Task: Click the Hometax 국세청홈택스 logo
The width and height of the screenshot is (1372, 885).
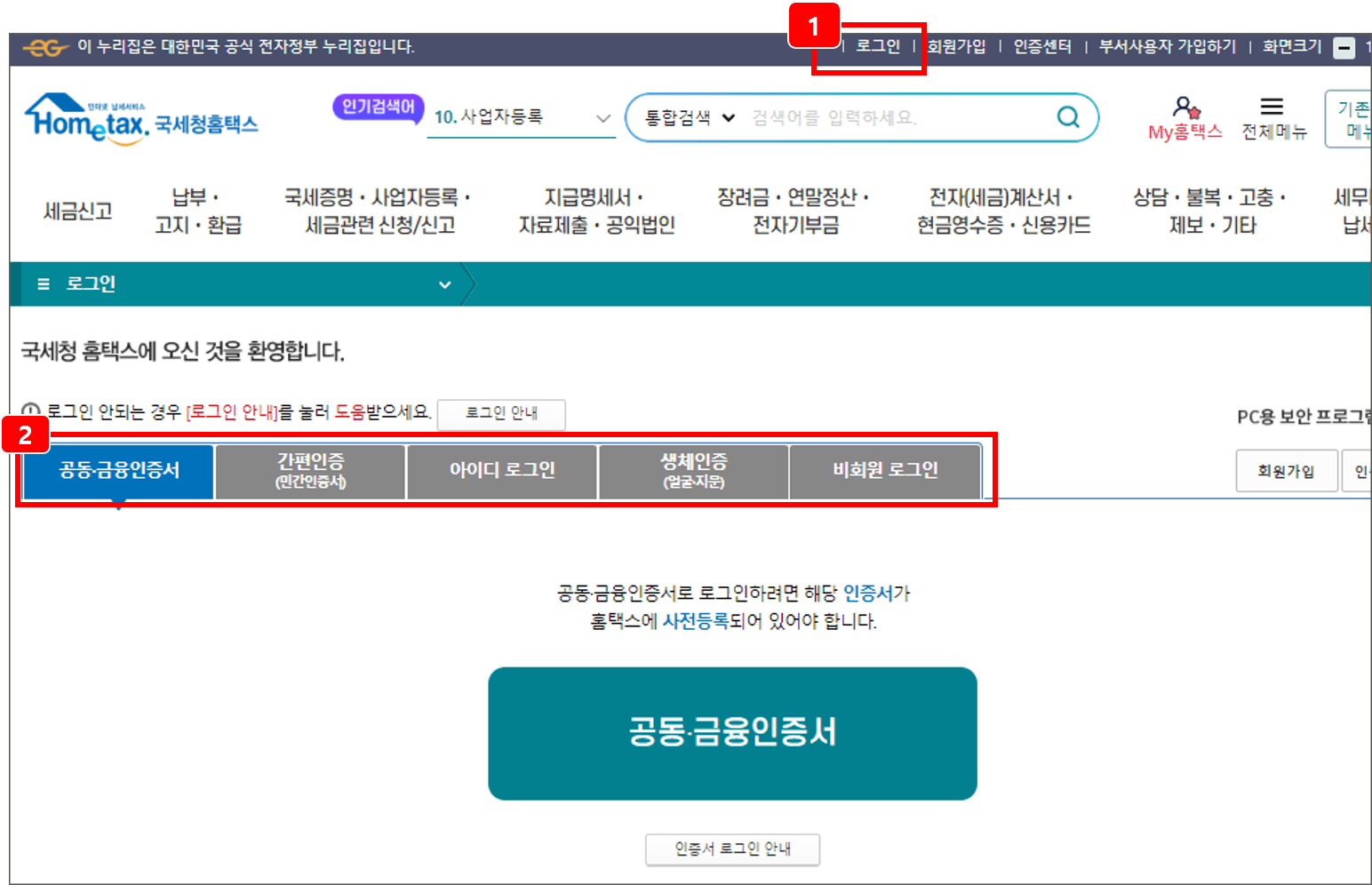Action: (x=142, y=118)
